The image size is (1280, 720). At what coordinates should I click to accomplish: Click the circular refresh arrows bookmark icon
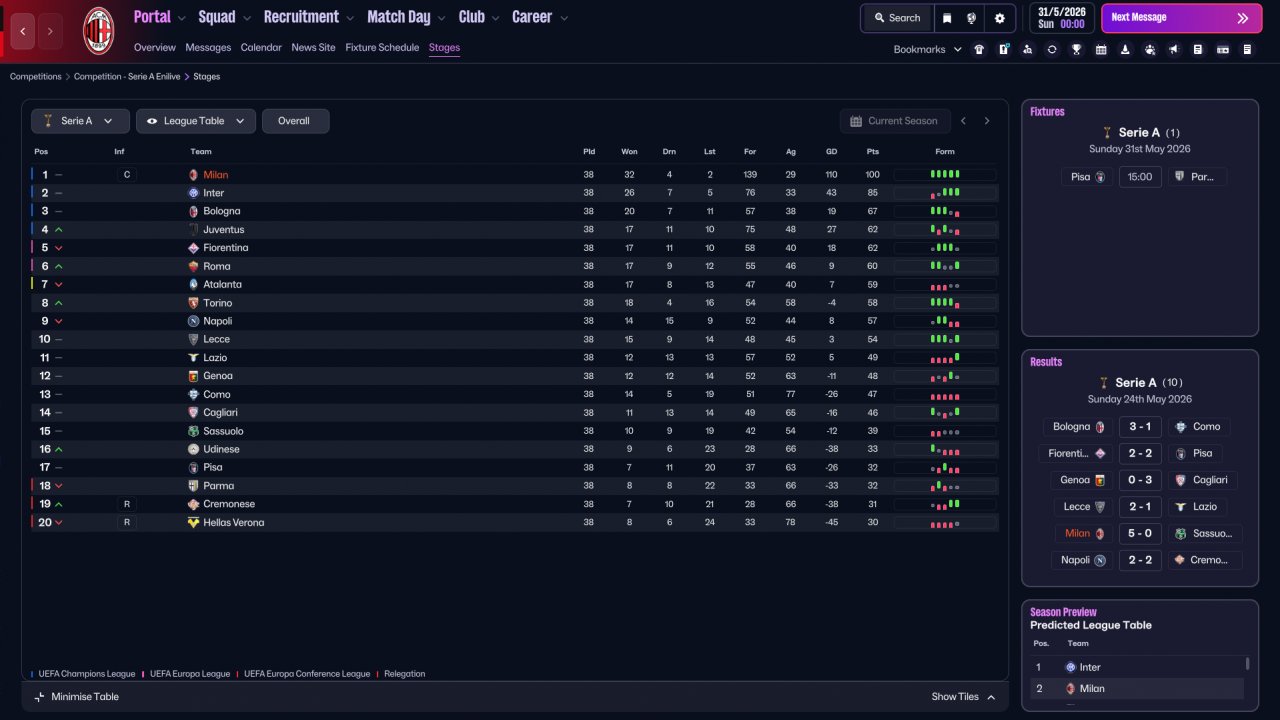pos(1052,49)
